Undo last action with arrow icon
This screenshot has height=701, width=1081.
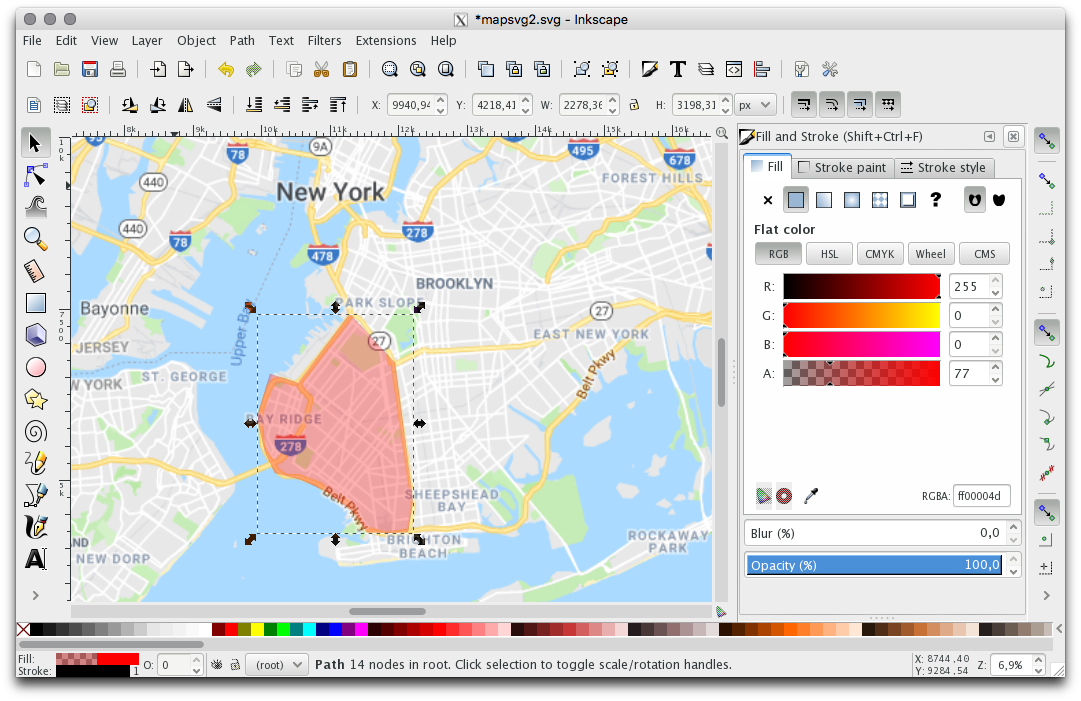point(225,69)
